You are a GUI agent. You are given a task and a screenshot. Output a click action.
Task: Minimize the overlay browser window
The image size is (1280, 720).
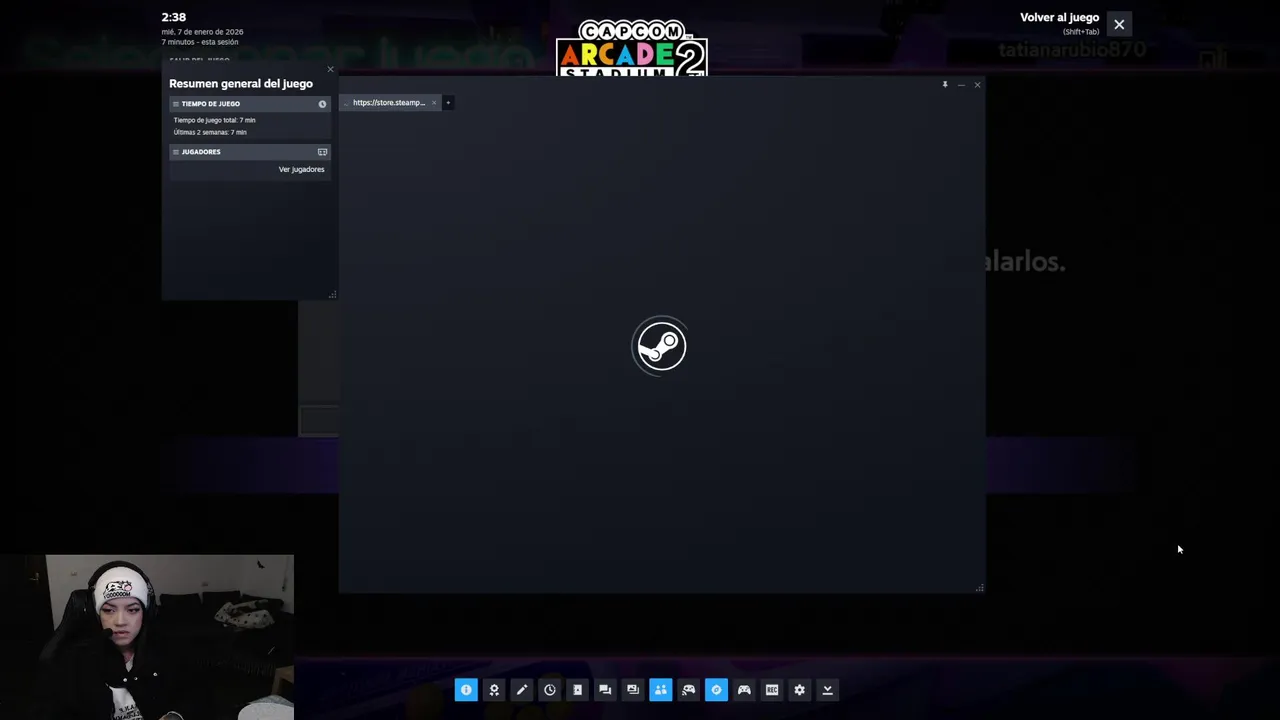click(961, 85)
